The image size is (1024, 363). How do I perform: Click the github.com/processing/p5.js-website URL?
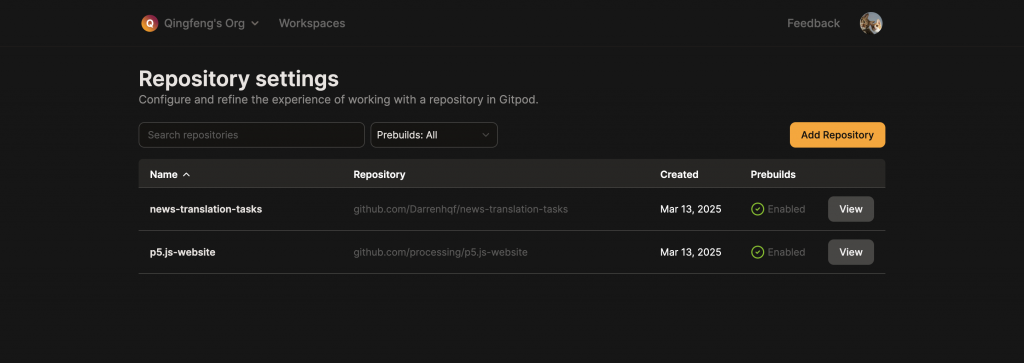click(440, 252)
